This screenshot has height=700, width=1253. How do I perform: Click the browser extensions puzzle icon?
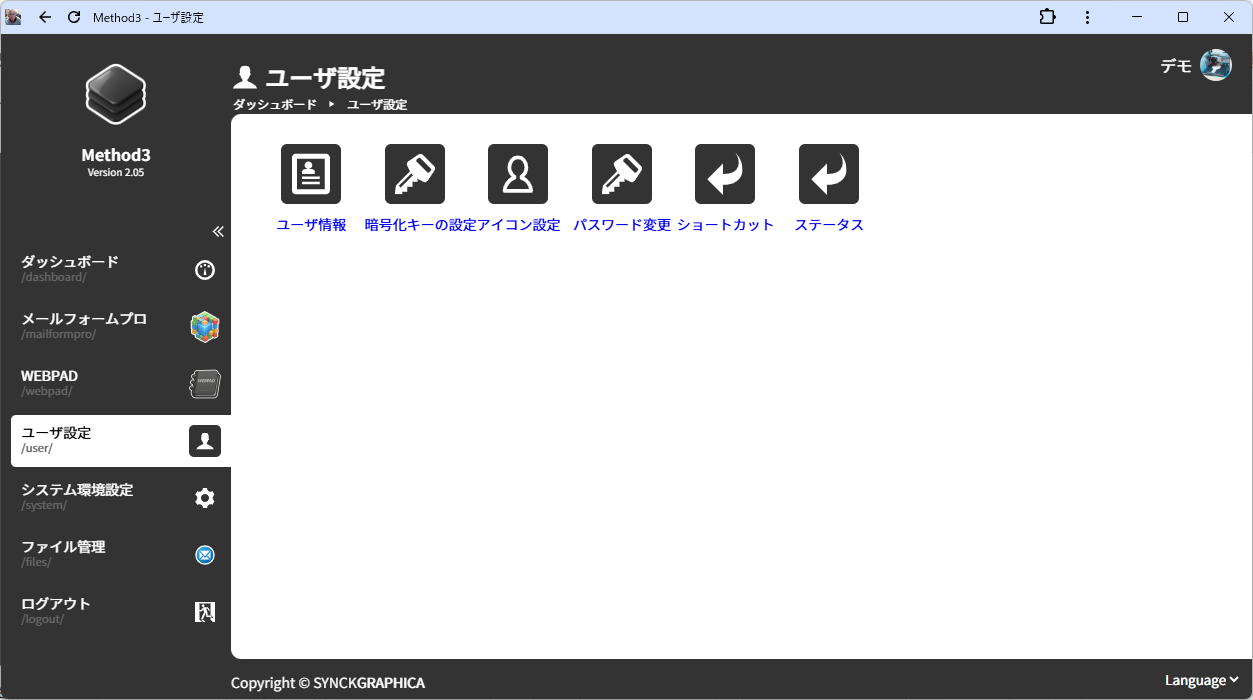pos(1048,17)
